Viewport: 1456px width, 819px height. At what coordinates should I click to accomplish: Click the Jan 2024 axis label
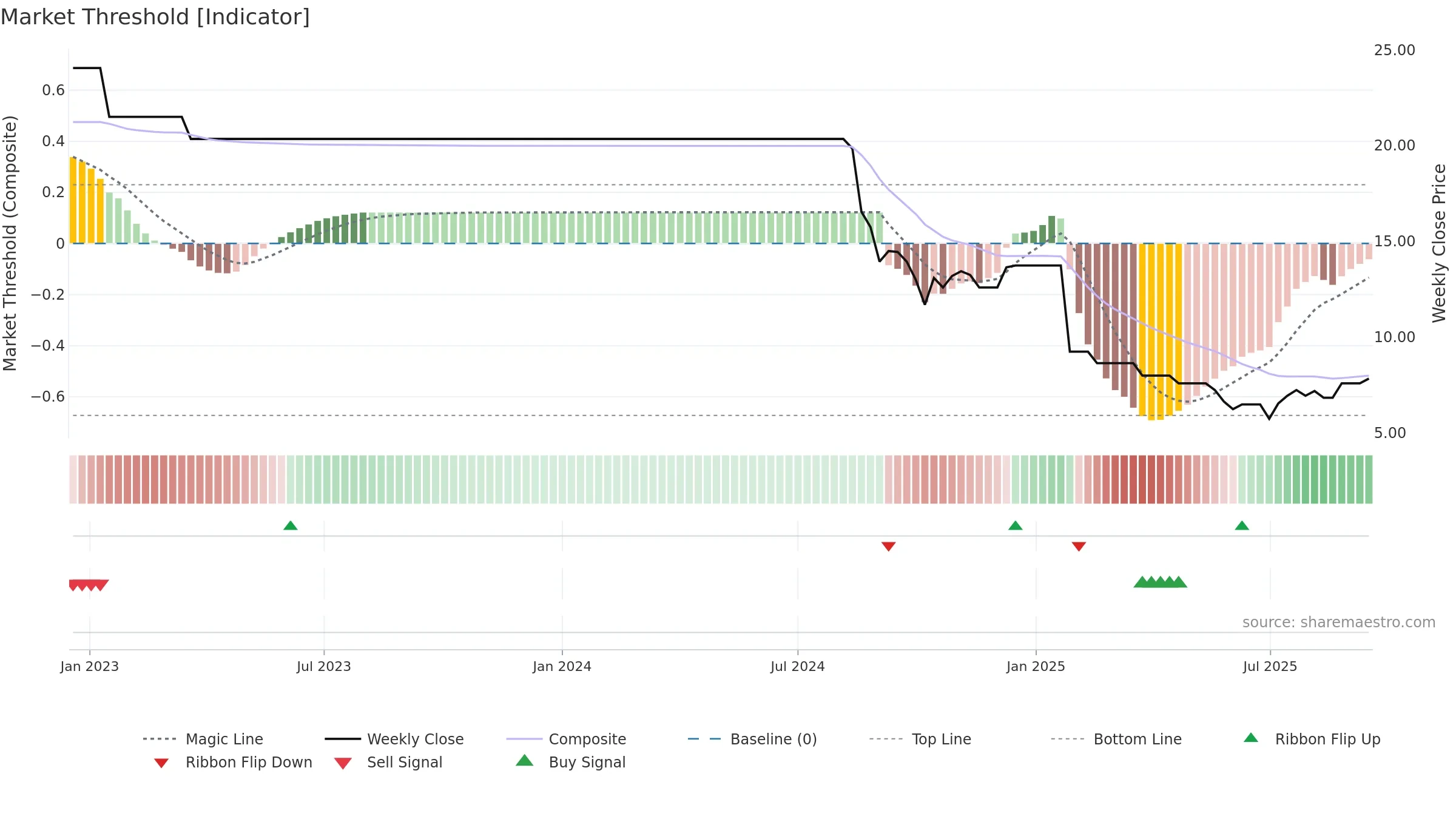point(562,667)
